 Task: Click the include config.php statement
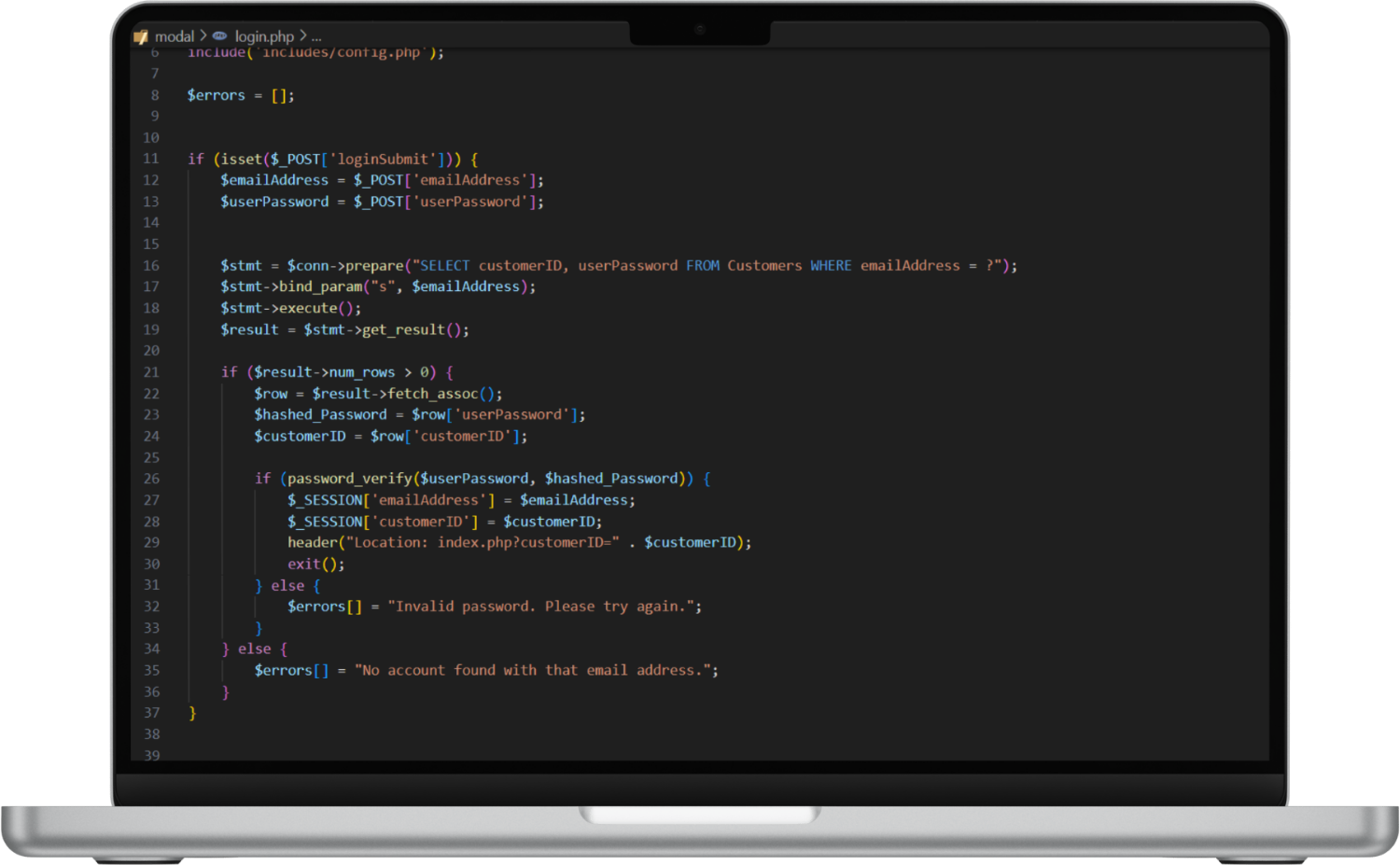[x=317, y=51]
